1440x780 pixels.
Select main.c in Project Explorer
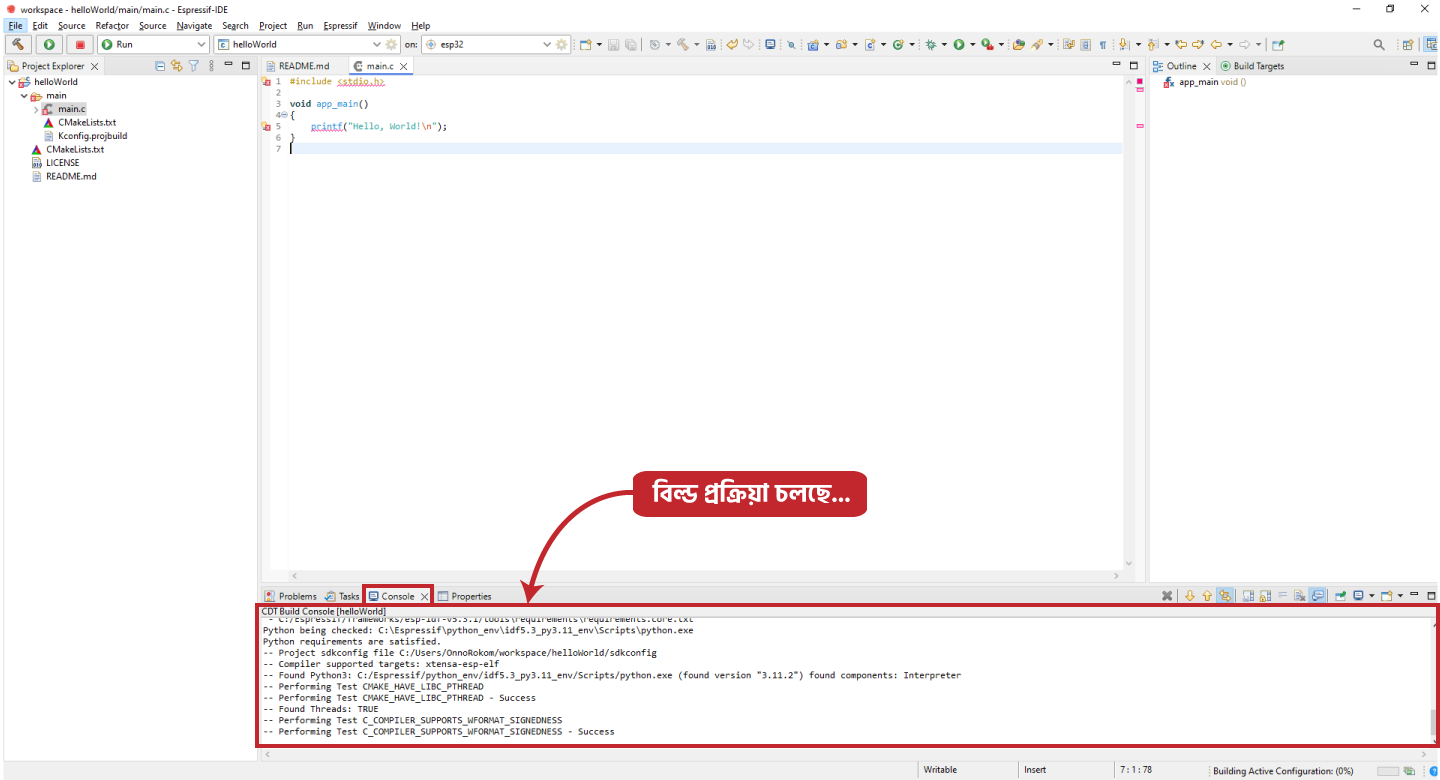point(71,109)
